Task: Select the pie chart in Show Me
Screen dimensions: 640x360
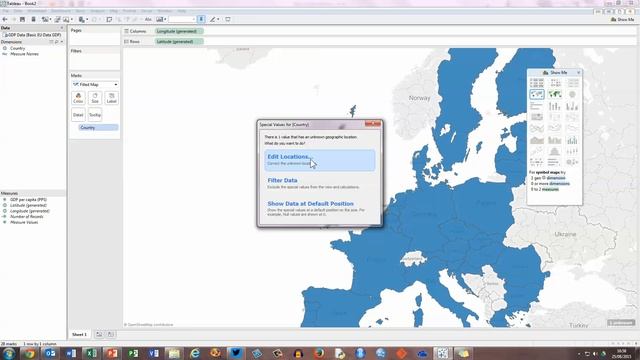Action: pos(572,94)
